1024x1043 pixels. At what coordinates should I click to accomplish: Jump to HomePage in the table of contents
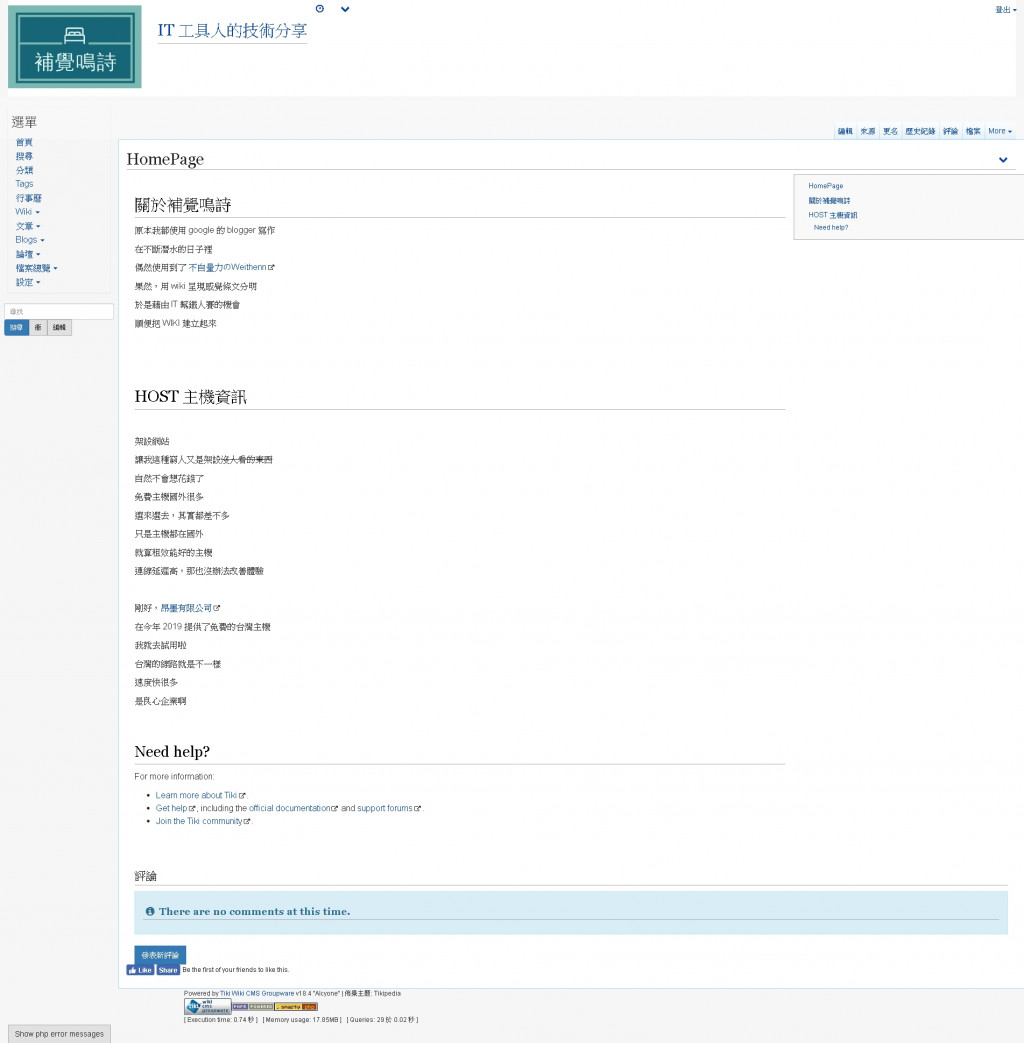pyautogui.click(x=826, y=186)
